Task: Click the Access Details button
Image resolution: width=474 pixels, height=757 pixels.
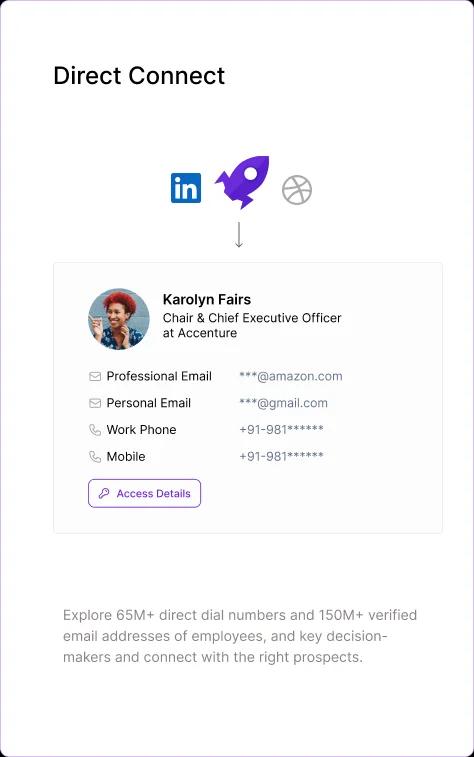Action: 144,493
